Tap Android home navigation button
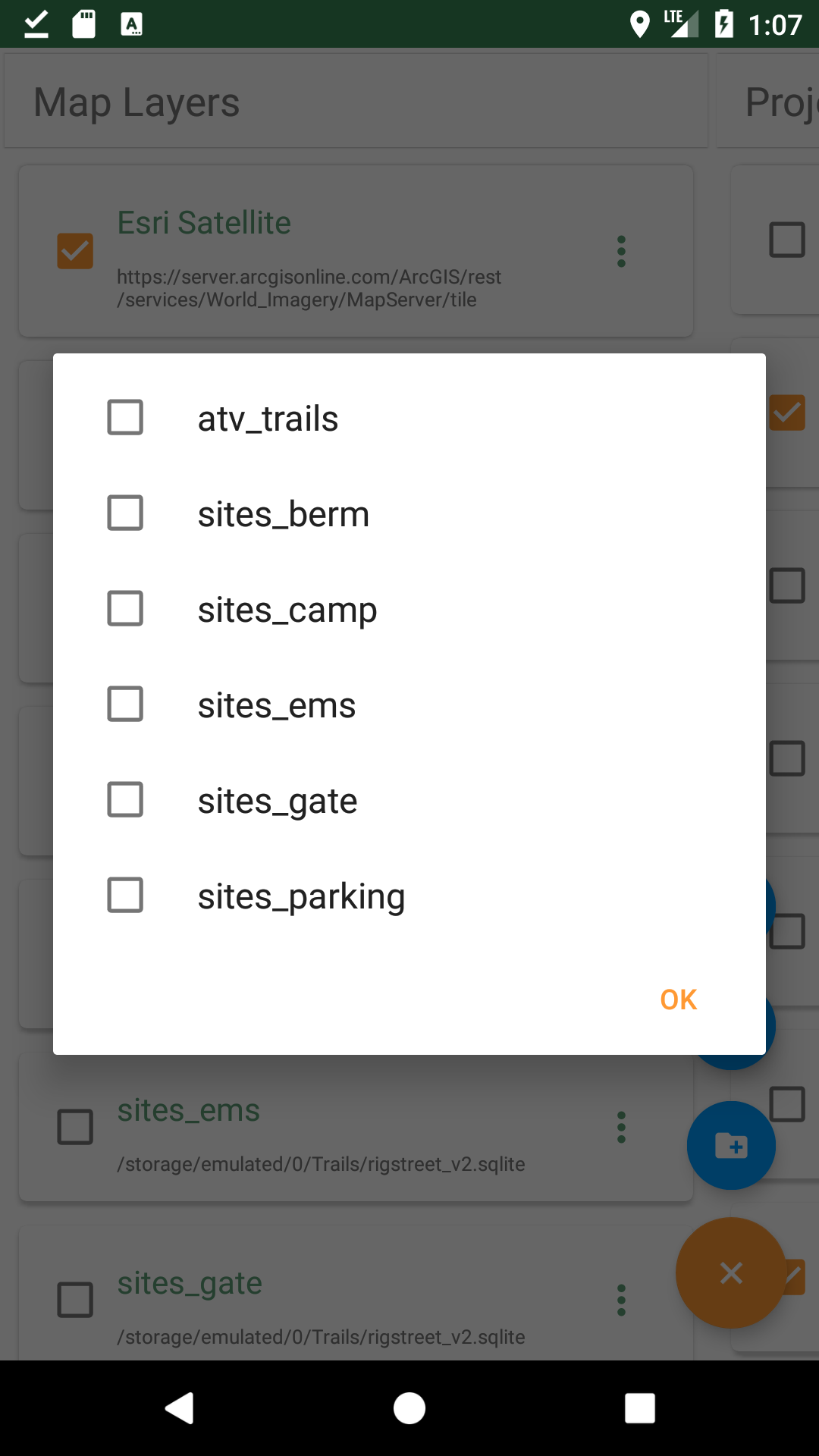 click(x=409, y=1408)
